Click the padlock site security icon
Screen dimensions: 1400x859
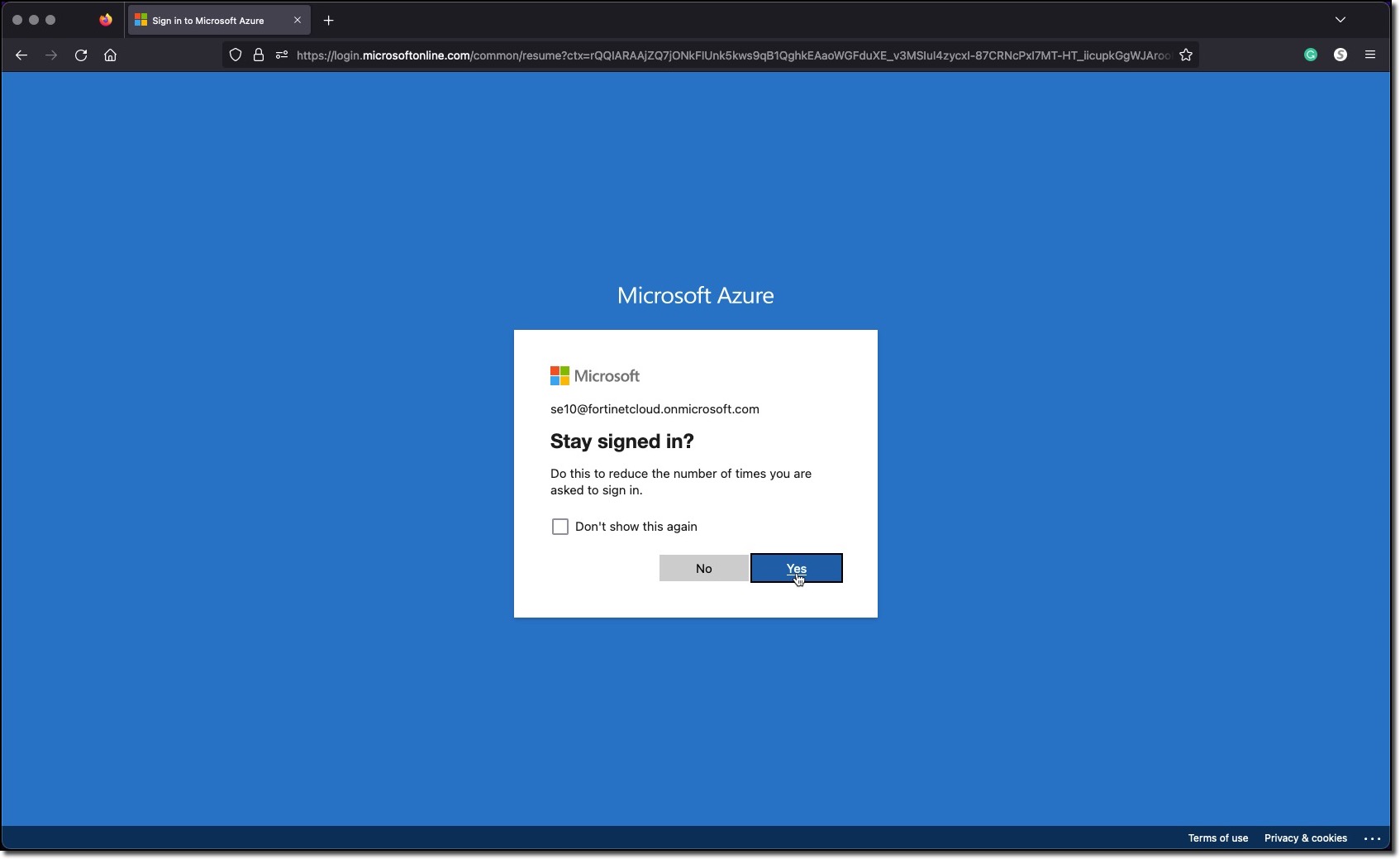259,55
